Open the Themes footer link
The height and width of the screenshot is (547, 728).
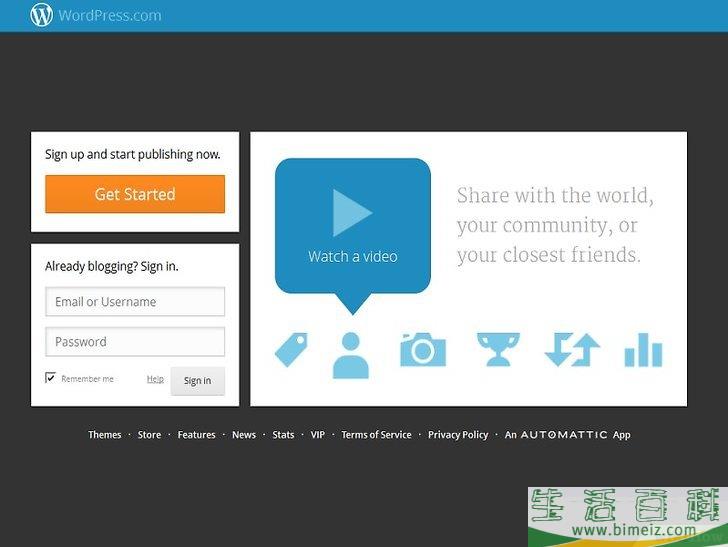coord(105,435)
